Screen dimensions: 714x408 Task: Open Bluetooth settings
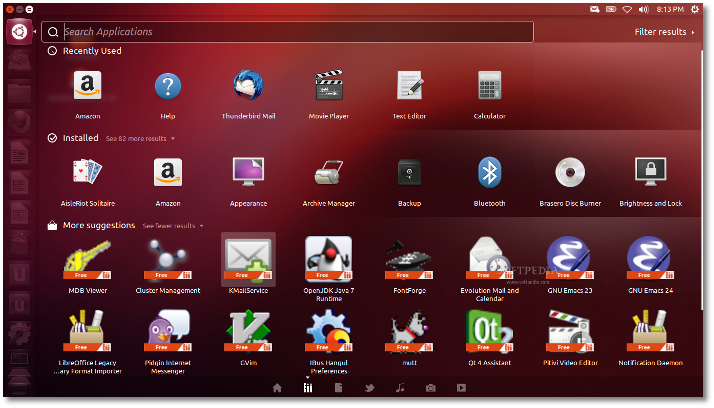490,172
